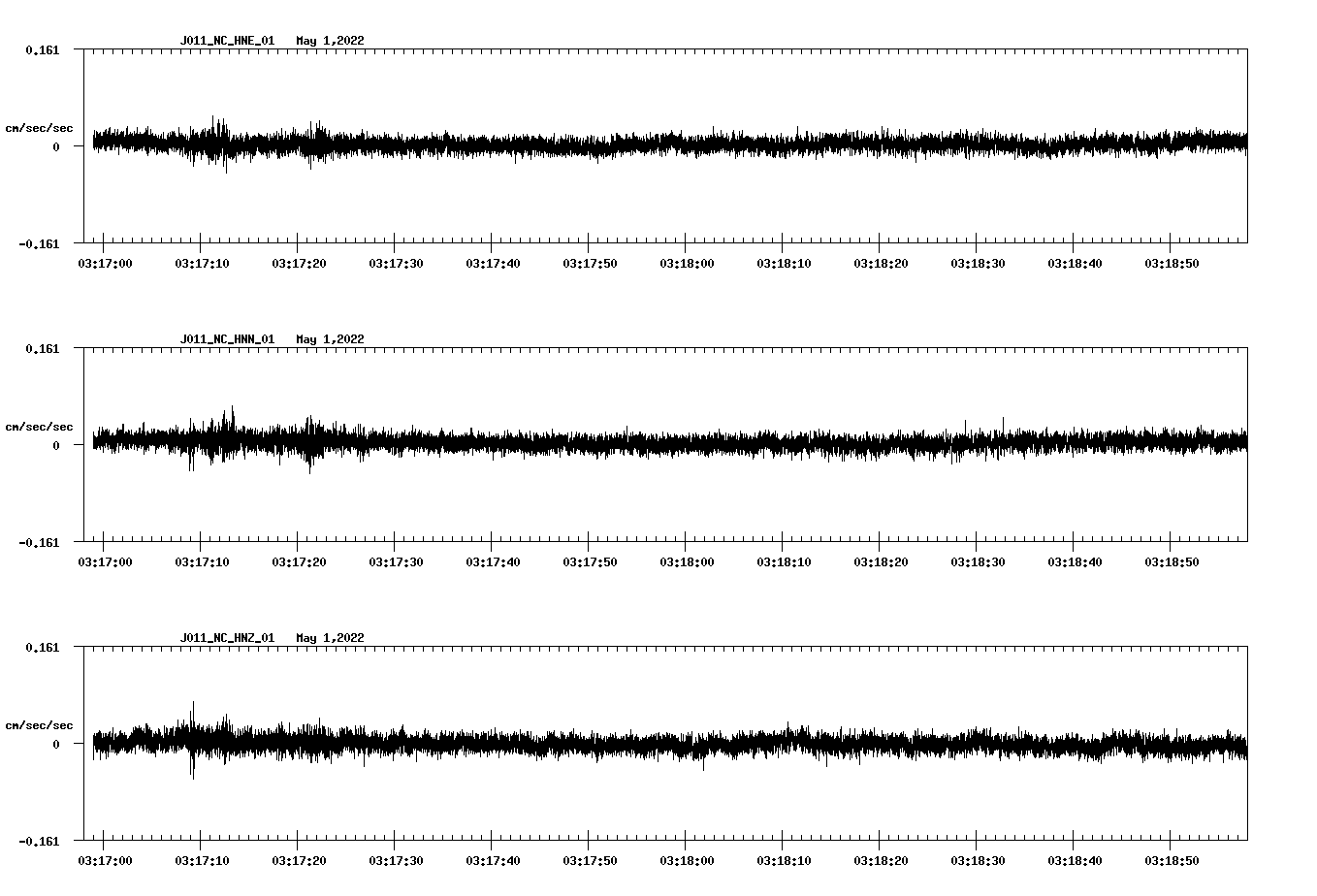Select the J011_NC_HNZ_01 plot title
This screenshot has height=896, width=1317.
227,638
